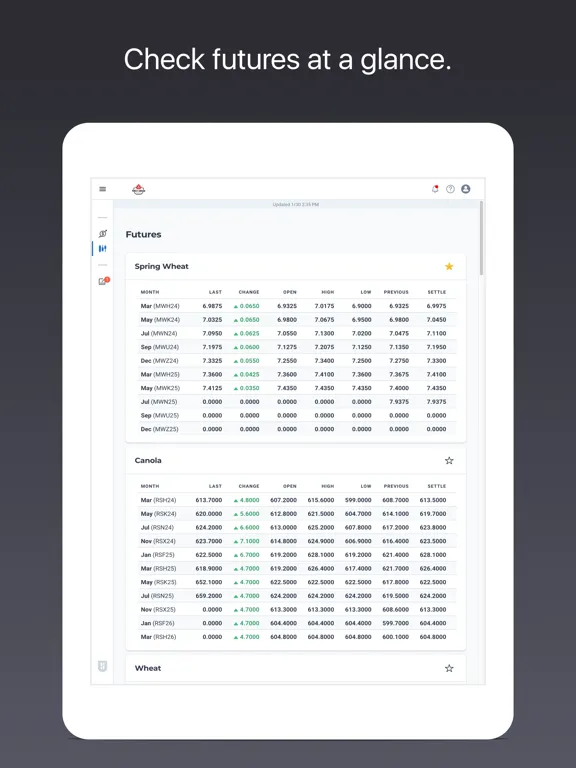Click Canola low value 599.0000

358,501
